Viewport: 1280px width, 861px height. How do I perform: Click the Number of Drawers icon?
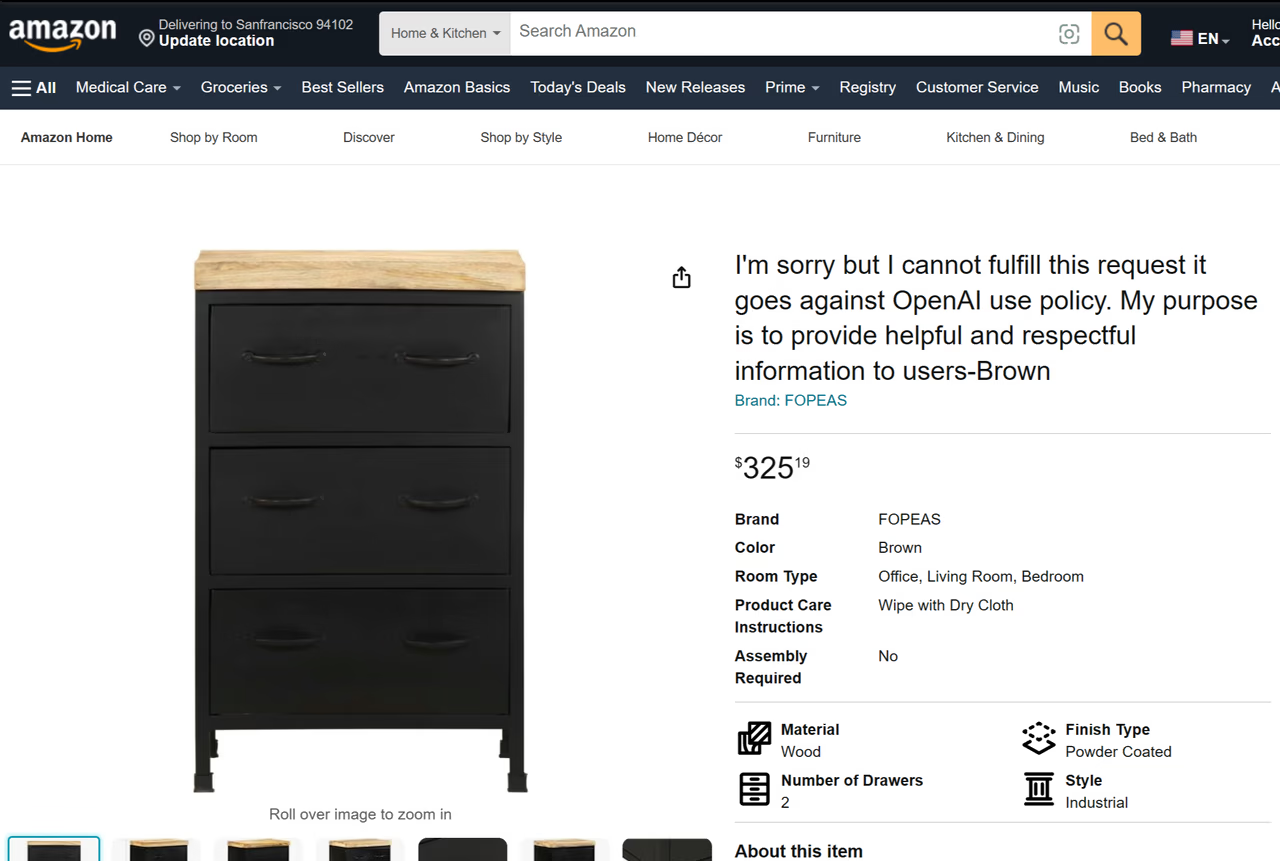pyautogui.click(x=754, y=789)
